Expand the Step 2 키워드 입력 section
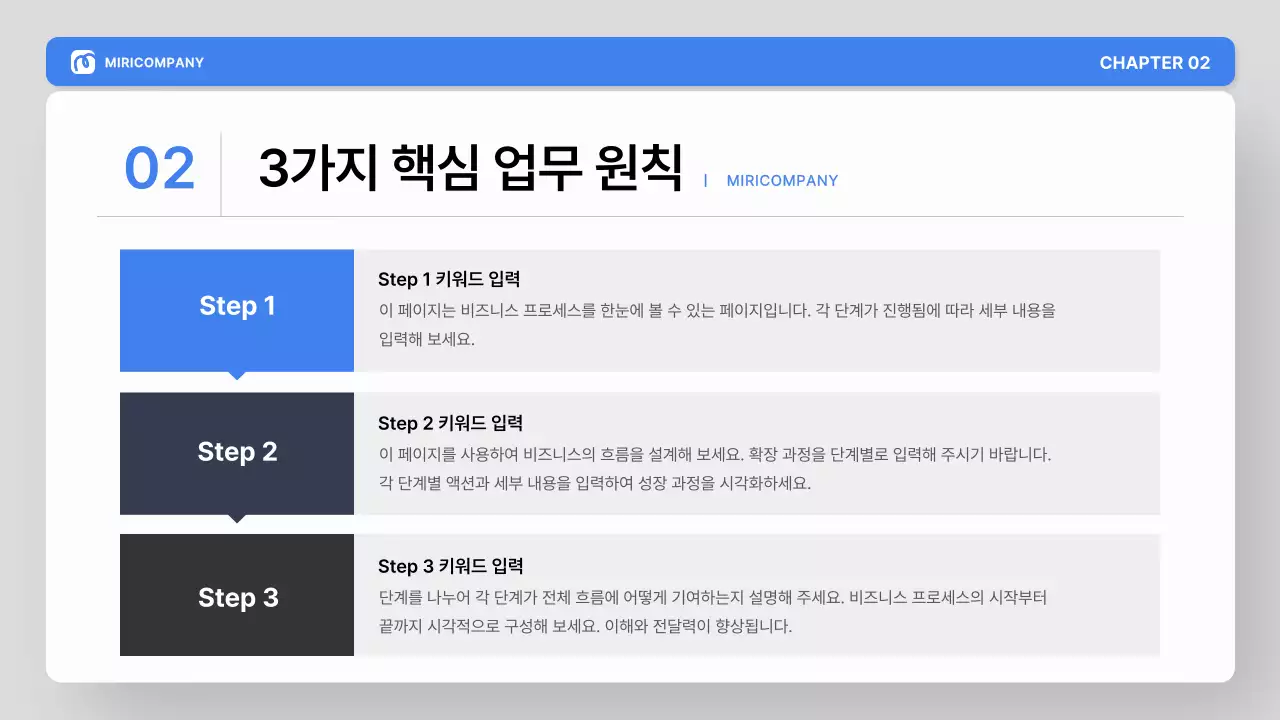Viewport: 1280px width, 720px height. pyautogui.click(x=449, y=423)
